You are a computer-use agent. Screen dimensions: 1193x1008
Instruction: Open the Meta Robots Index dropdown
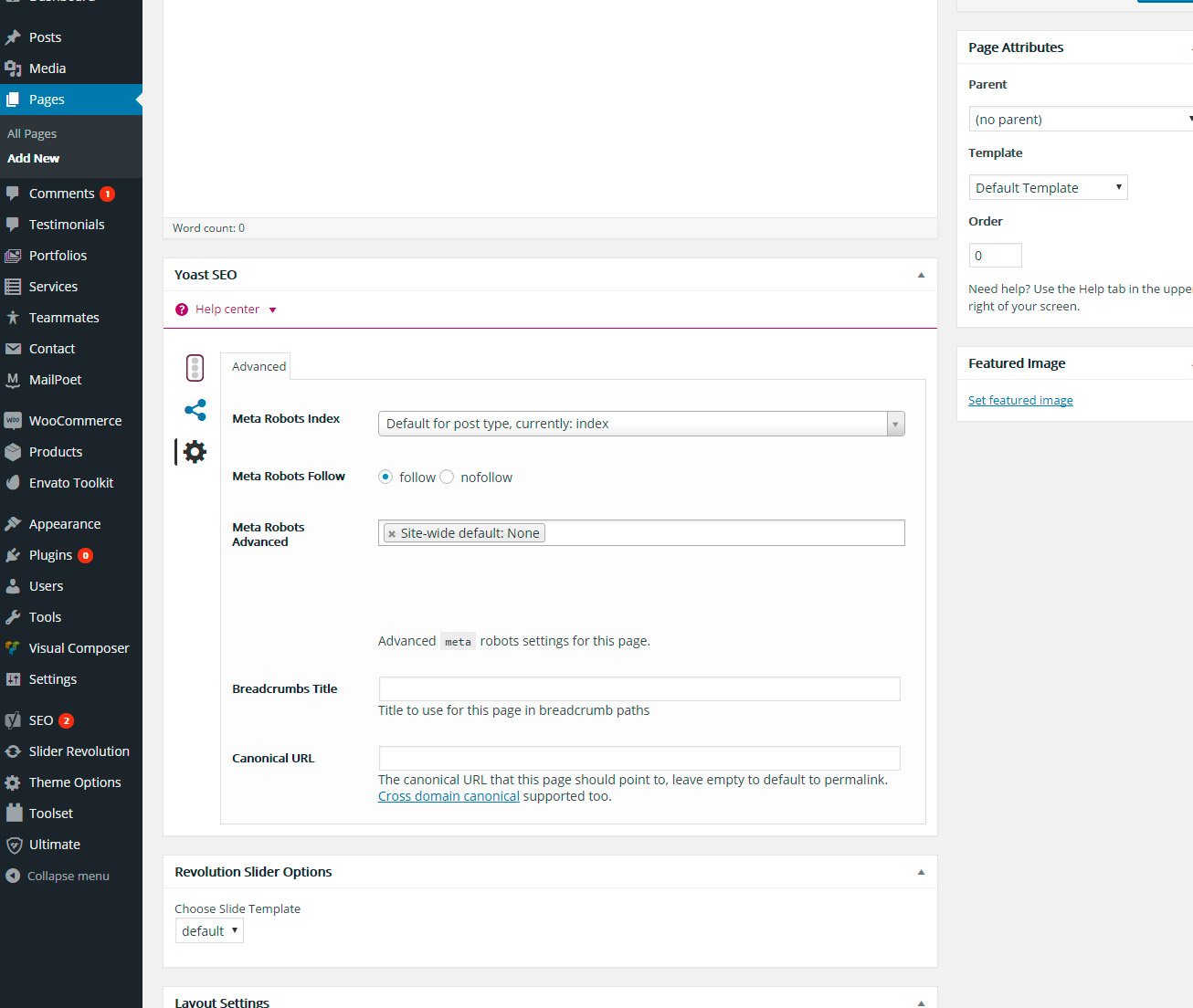point(640,424)
